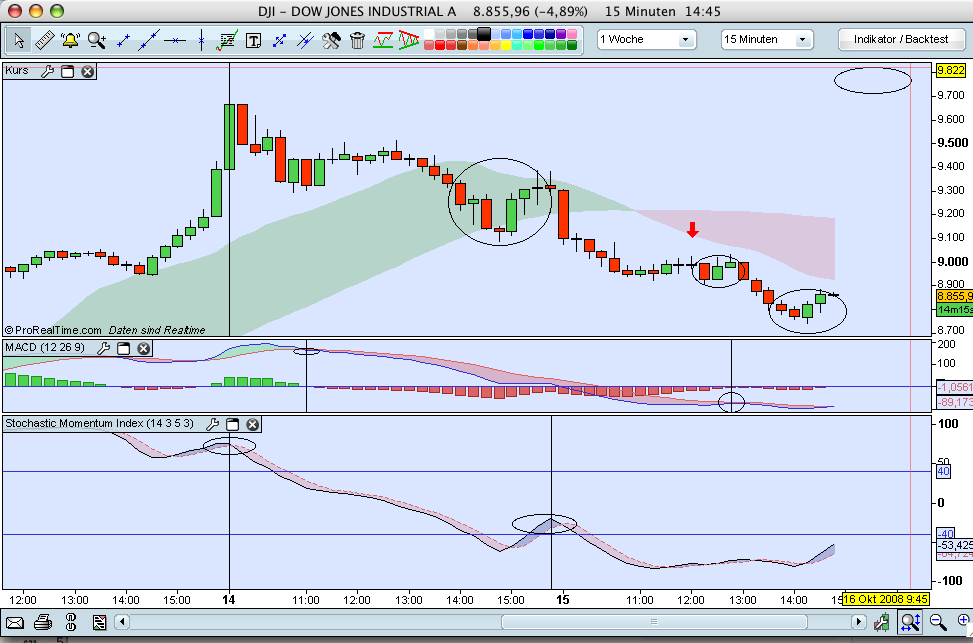Click the horizontal scrollbar thumb
The width and height of the screenshot is (973, 643).
[654, 622]
